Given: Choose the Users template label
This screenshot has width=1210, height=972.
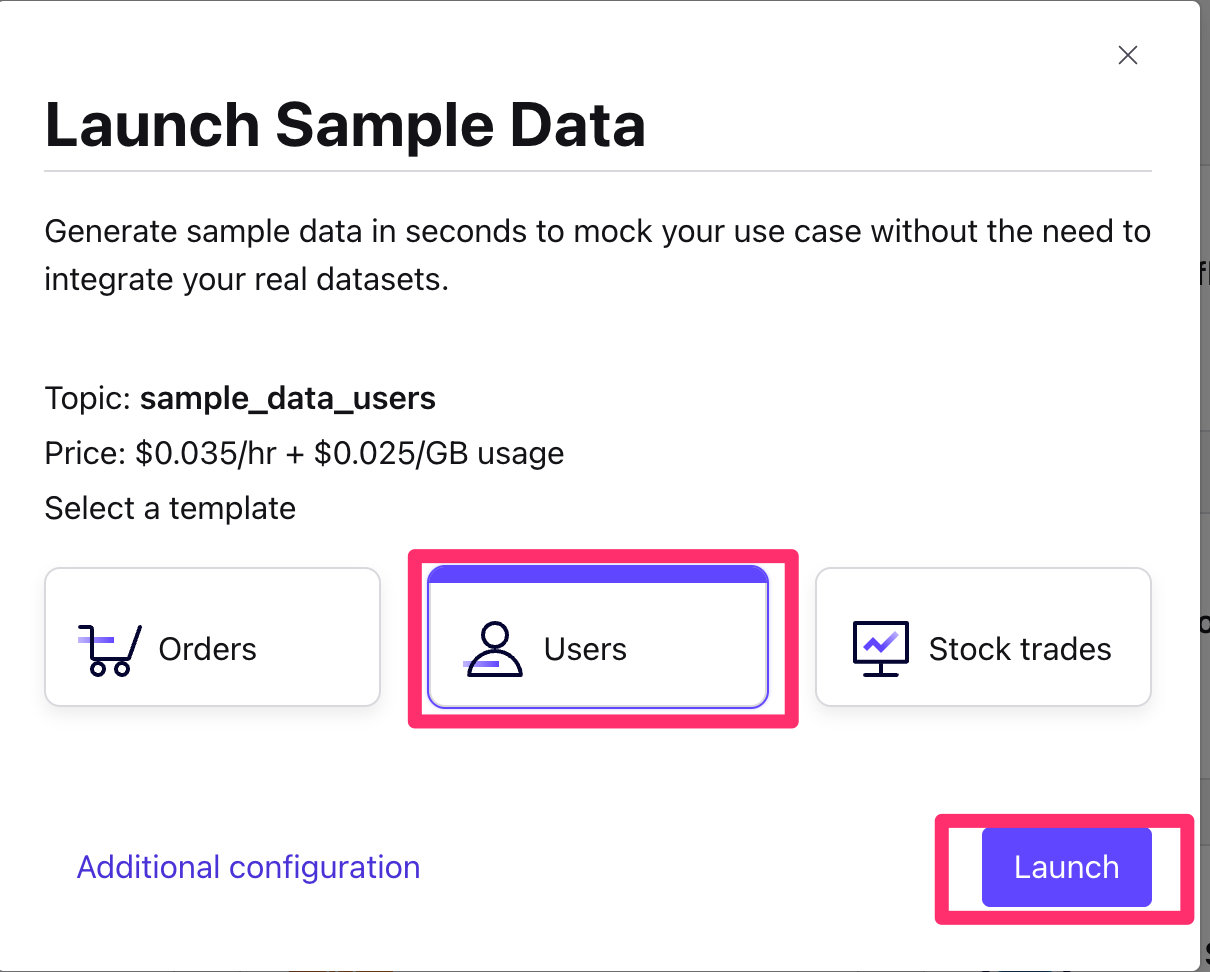Looking at the screenshot, I should click(x=585, y=649).
